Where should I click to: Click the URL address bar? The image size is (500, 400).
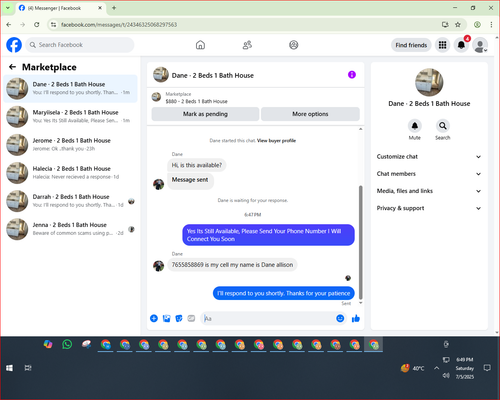pos(247,25)
